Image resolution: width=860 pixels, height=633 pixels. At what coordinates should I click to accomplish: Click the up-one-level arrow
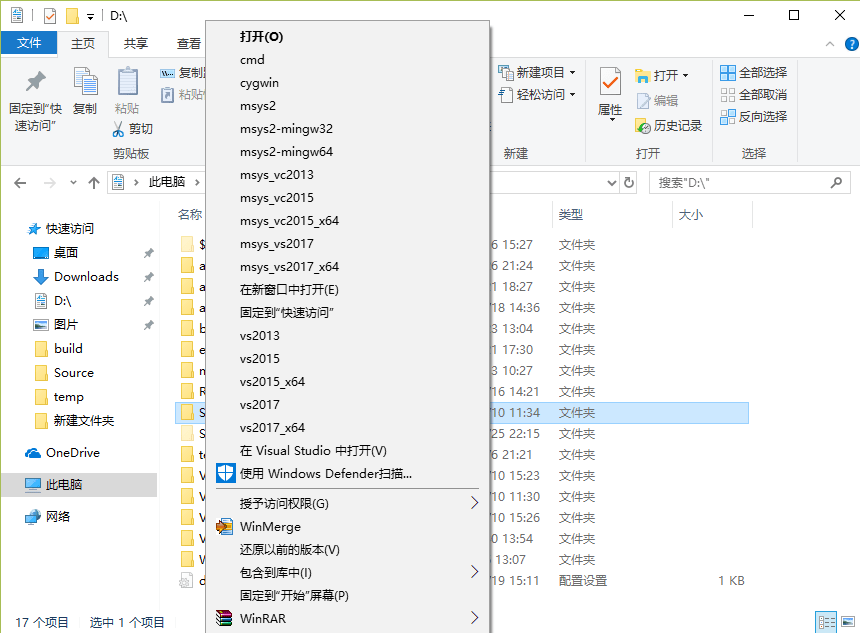tap(94, 183)
